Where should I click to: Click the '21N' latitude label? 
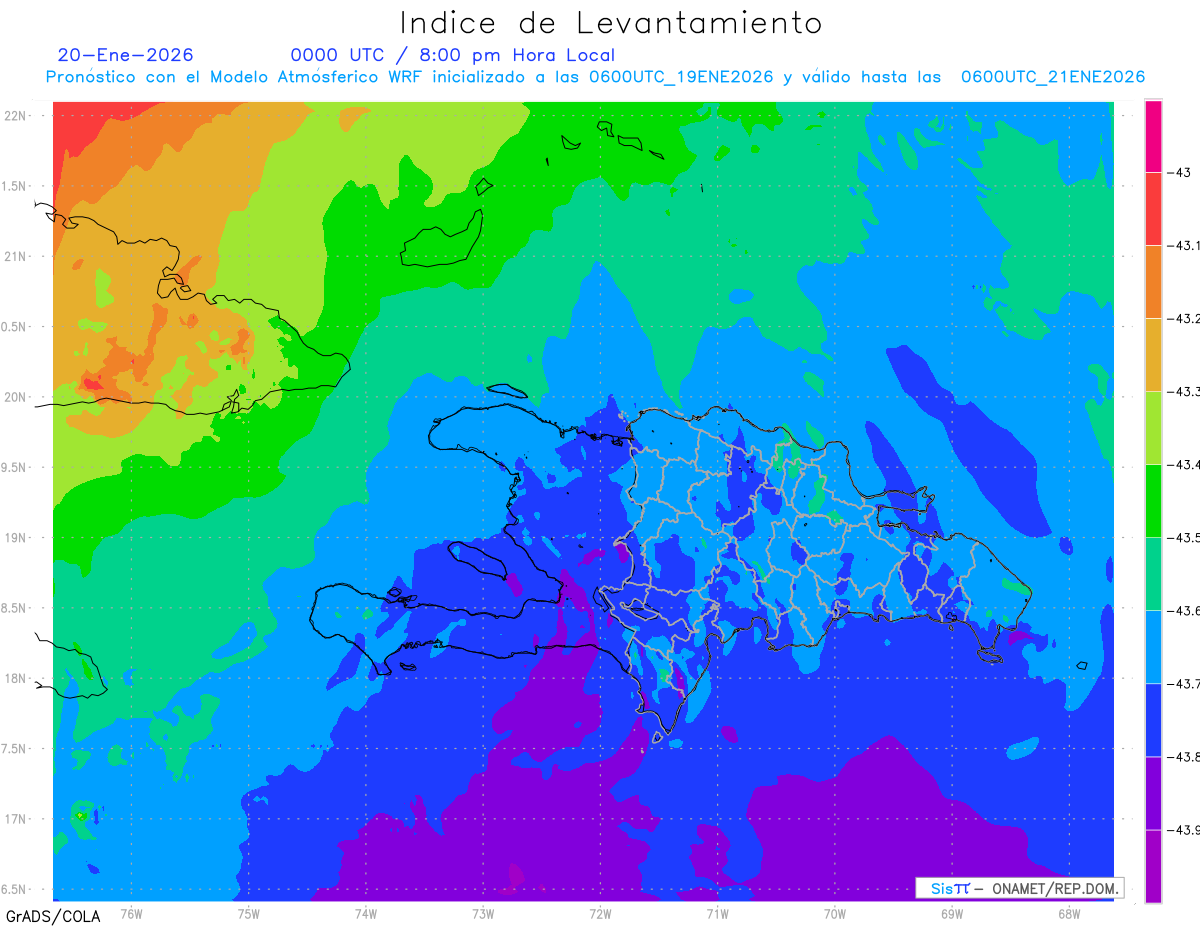(x=14, y=256)
